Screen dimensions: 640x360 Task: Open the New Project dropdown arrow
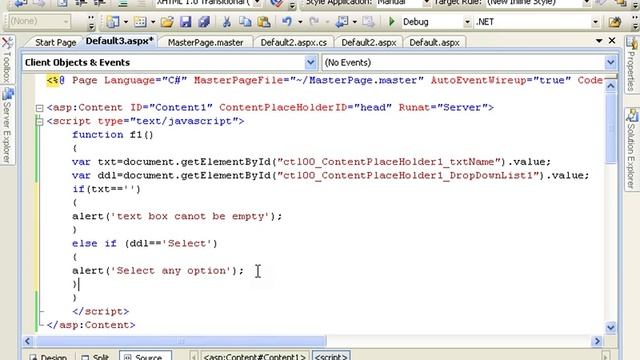tap(126, 22)
